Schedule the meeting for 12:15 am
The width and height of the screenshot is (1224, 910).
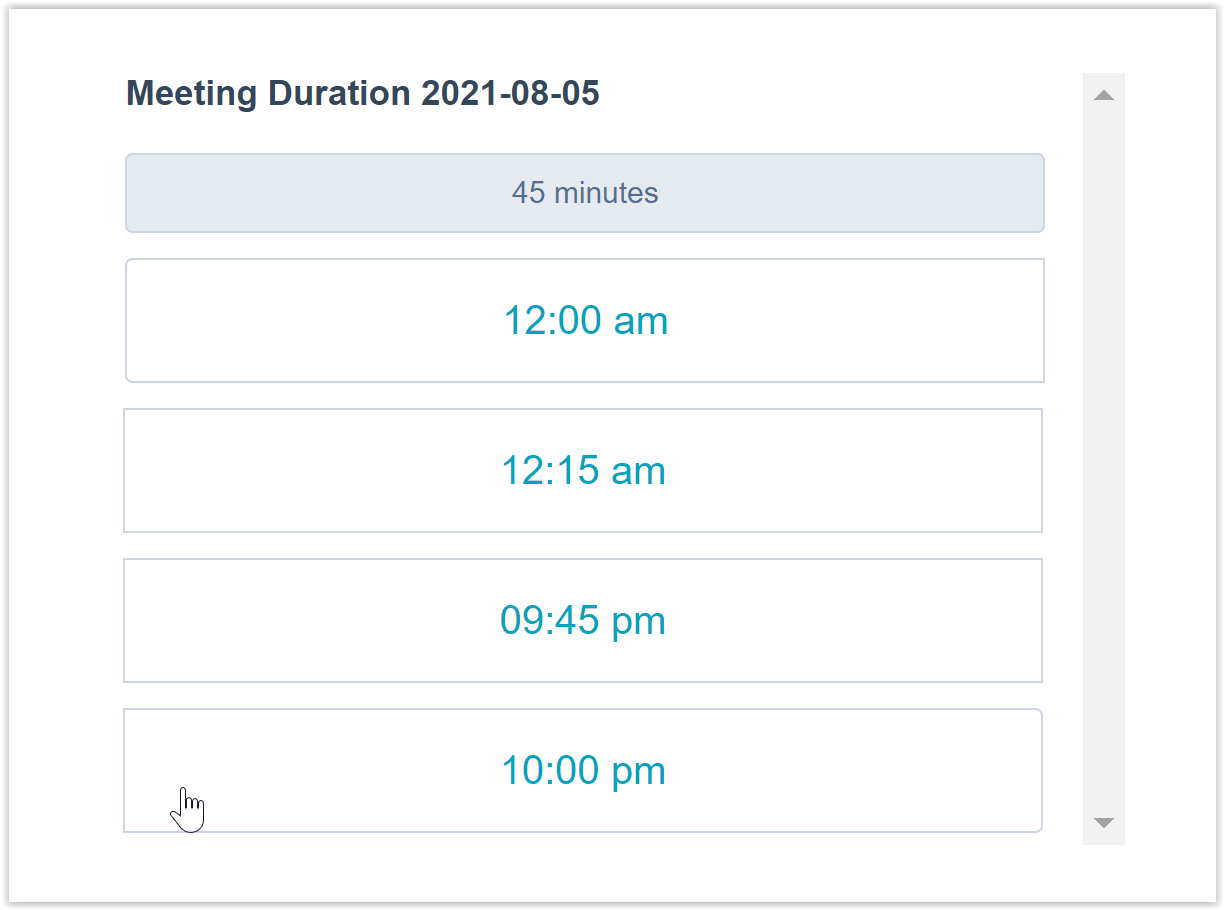[583, 471]
